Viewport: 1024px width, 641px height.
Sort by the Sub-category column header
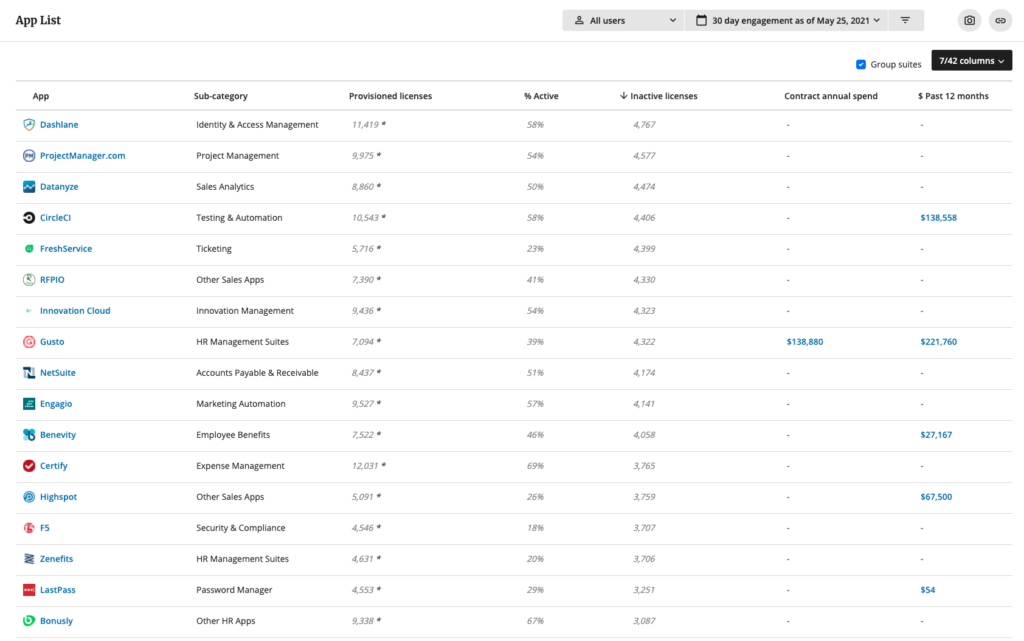coord(221,96)
